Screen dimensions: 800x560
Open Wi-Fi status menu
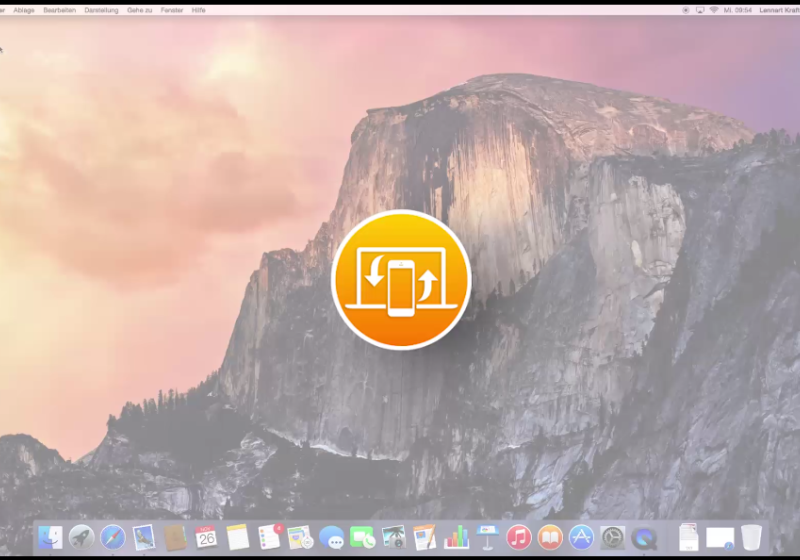tap(714, 10)
